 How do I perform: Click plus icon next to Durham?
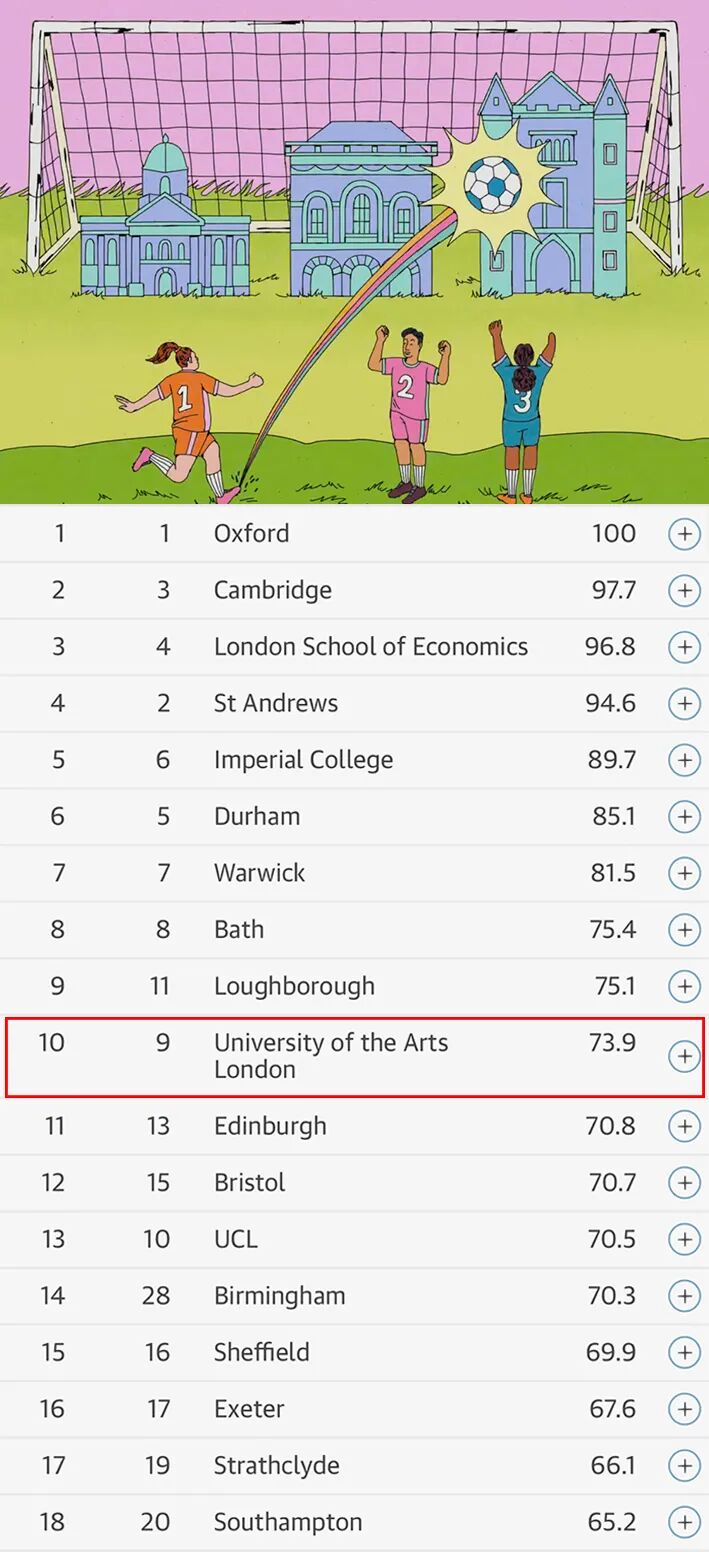click(684, 816)
